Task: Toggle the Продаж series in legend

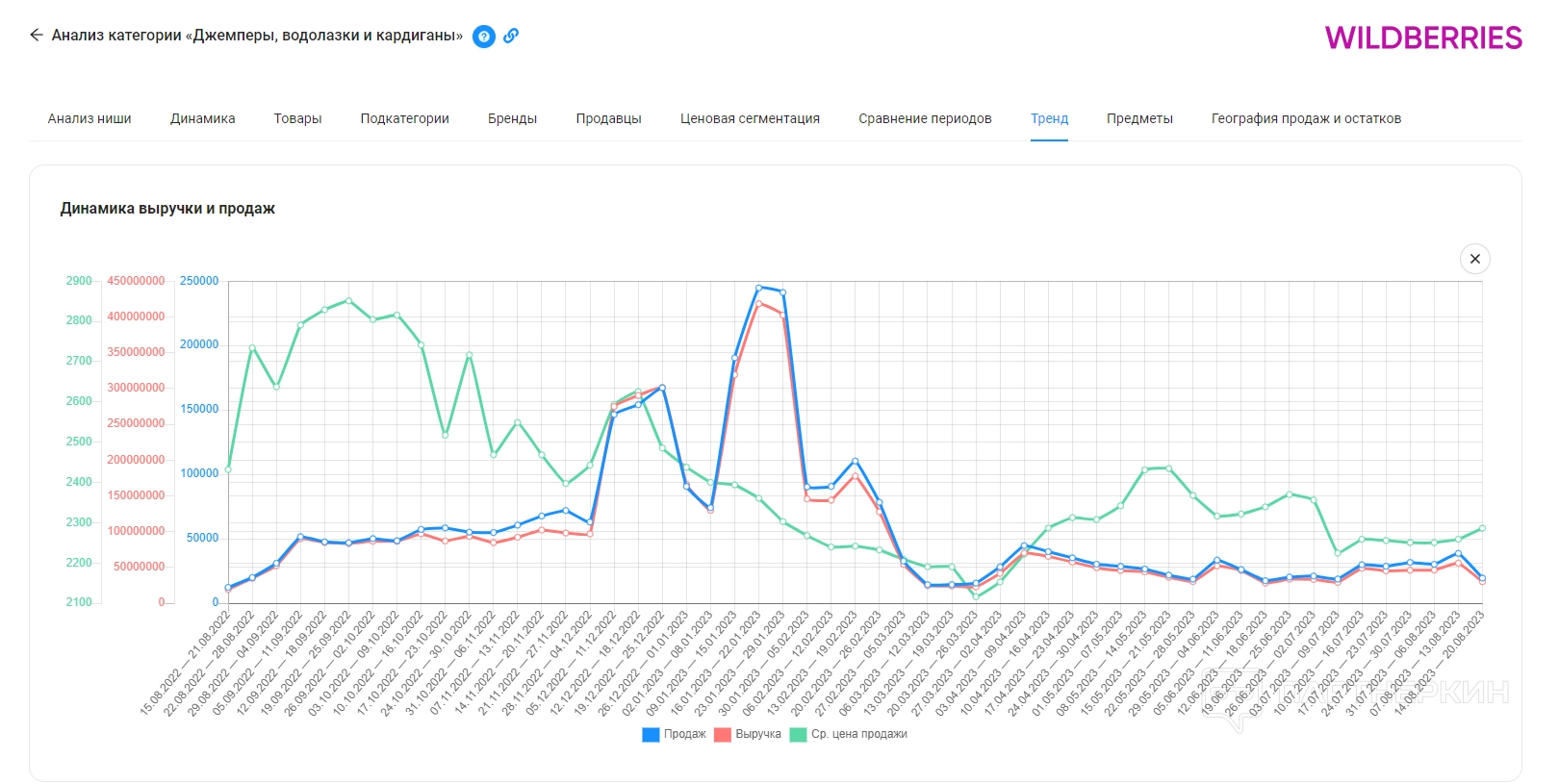Action: pos(684,734)
